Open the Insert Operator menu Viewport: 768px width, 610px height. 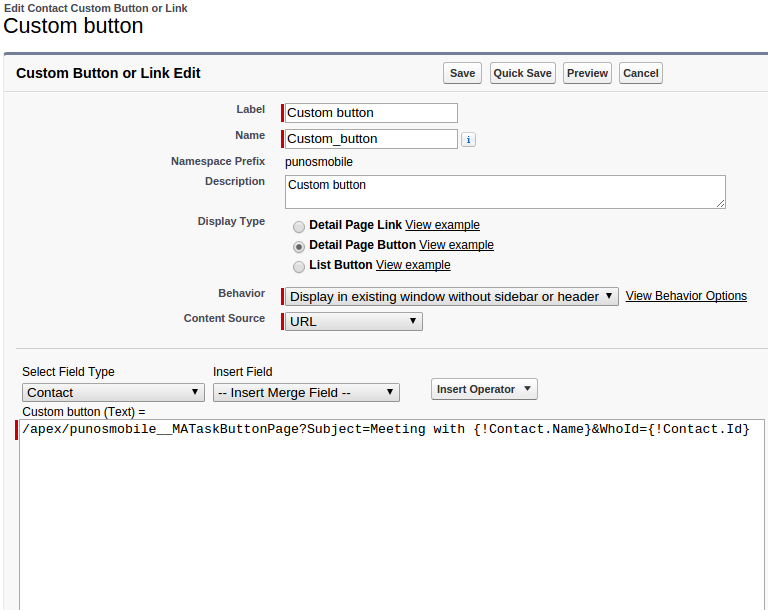484,389
